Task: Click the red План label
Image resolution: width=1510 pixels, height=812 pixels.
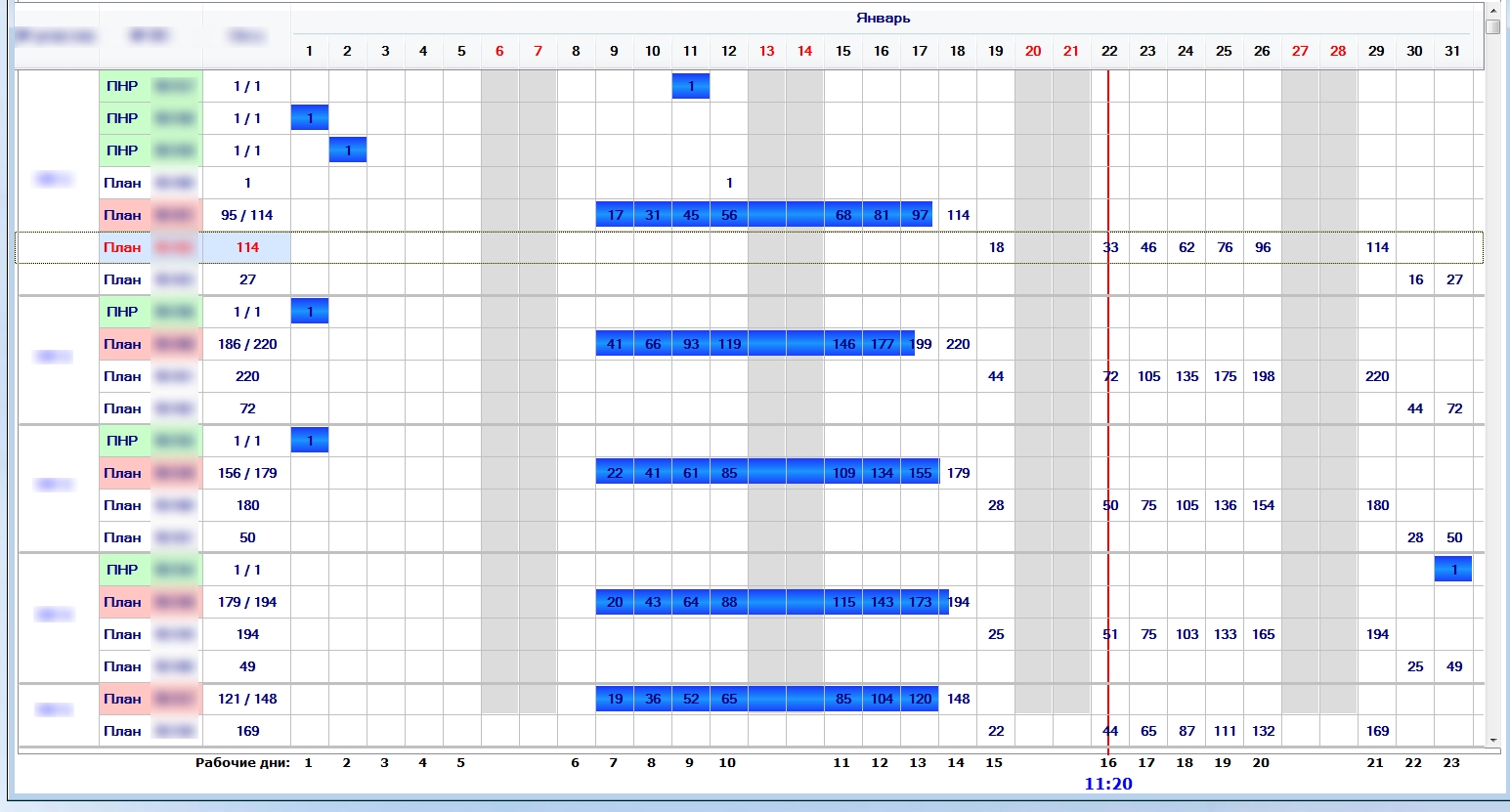Action: 123,247
